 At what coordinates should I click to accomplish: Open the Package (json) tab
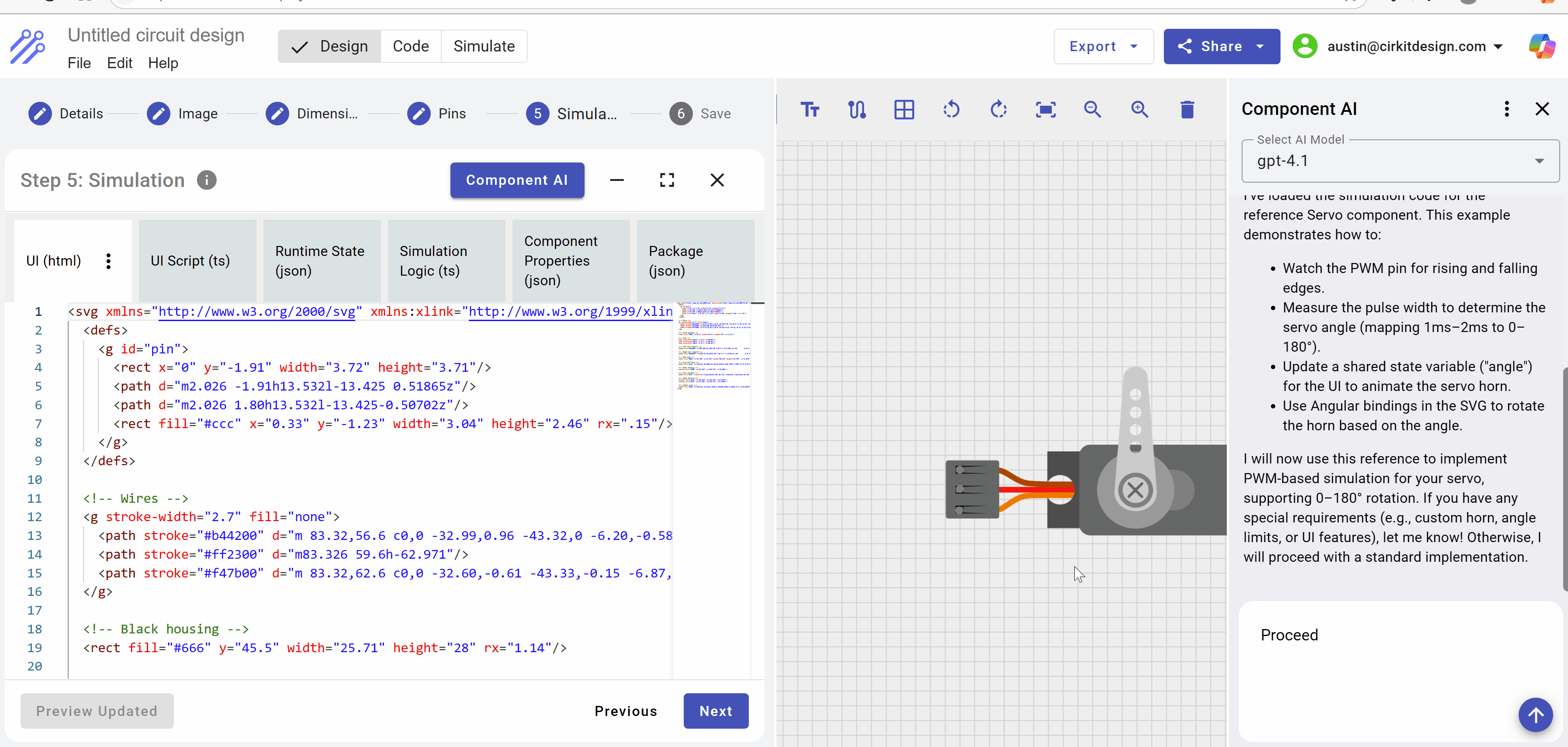pos(695,261)
